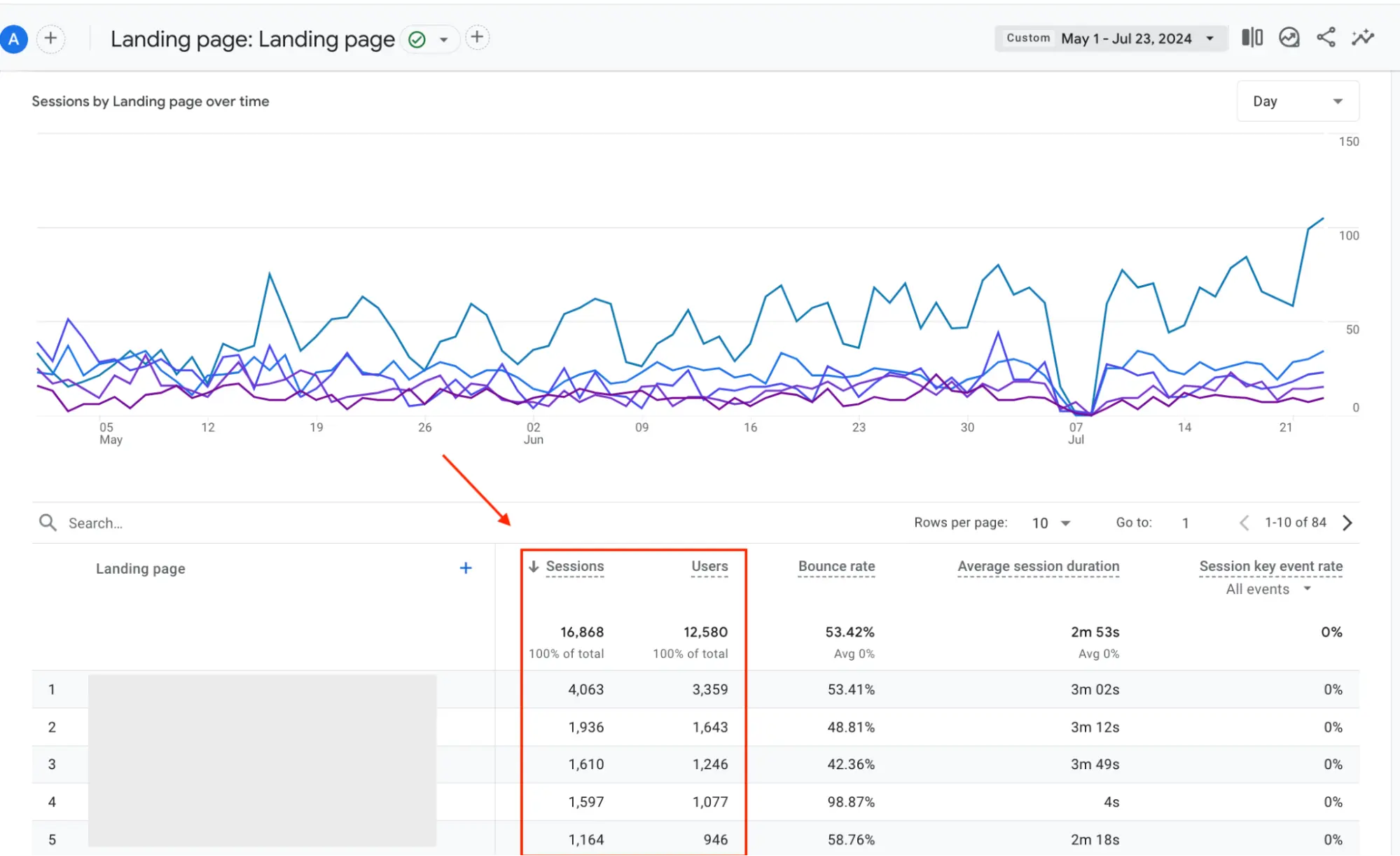Click the share report icon
This screenshot has width=1400, height=856.
click(x=1326, y=38)
